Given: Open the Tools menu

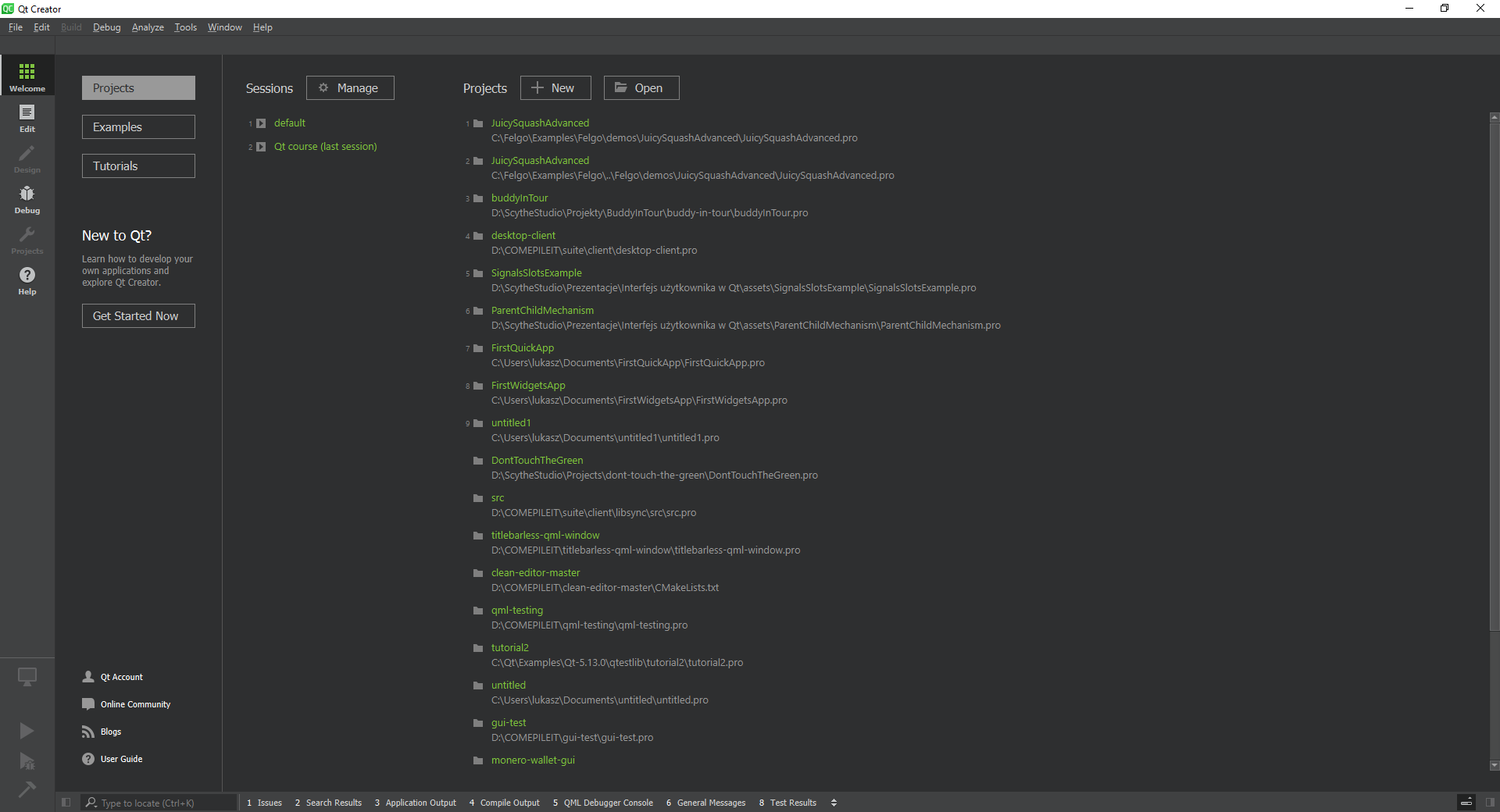Looking at the screenshot, I should click(x=185, y=27).
